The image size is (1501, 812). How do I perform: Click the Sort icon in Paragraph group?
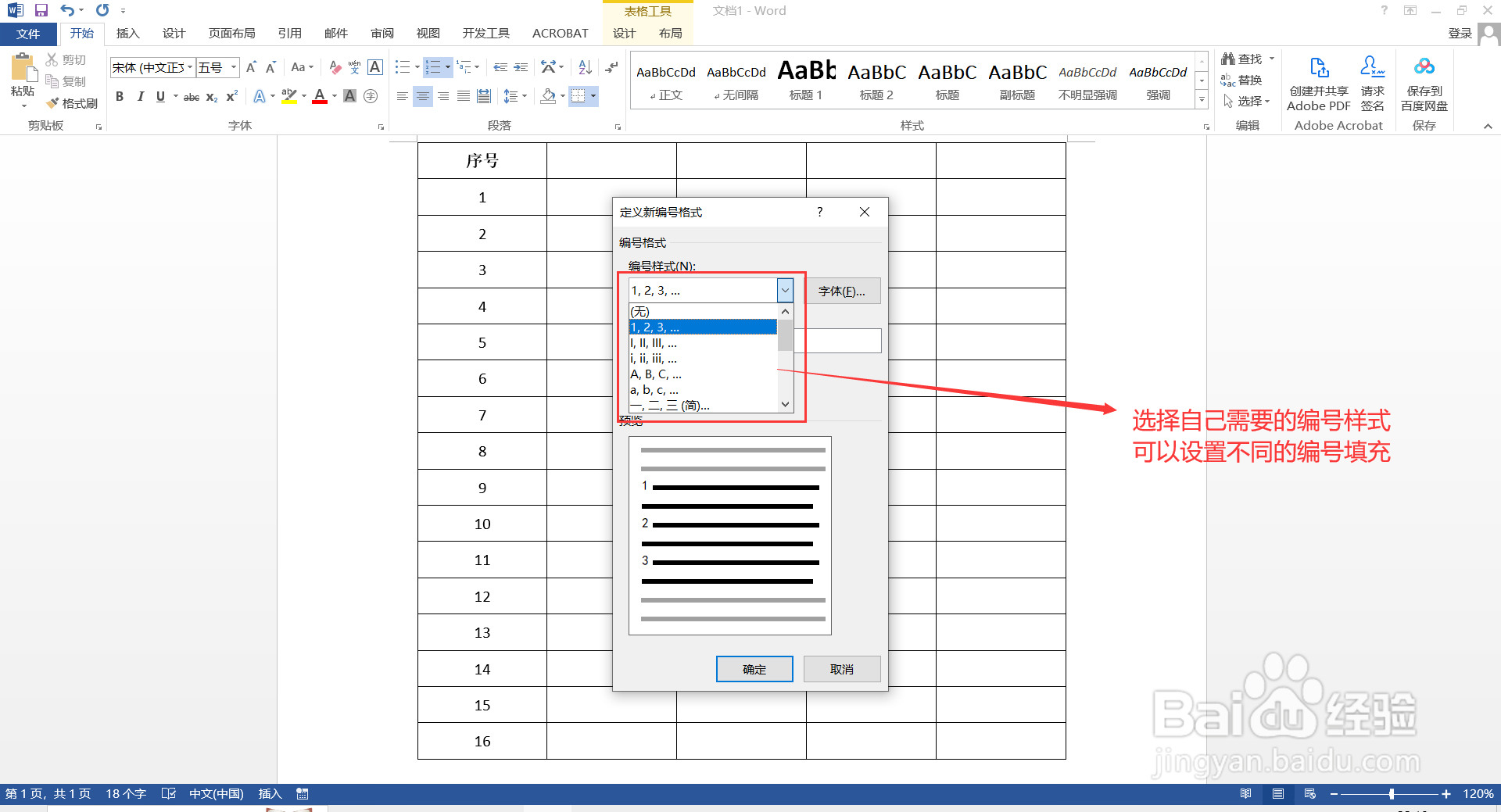click(x=584, y=67)
